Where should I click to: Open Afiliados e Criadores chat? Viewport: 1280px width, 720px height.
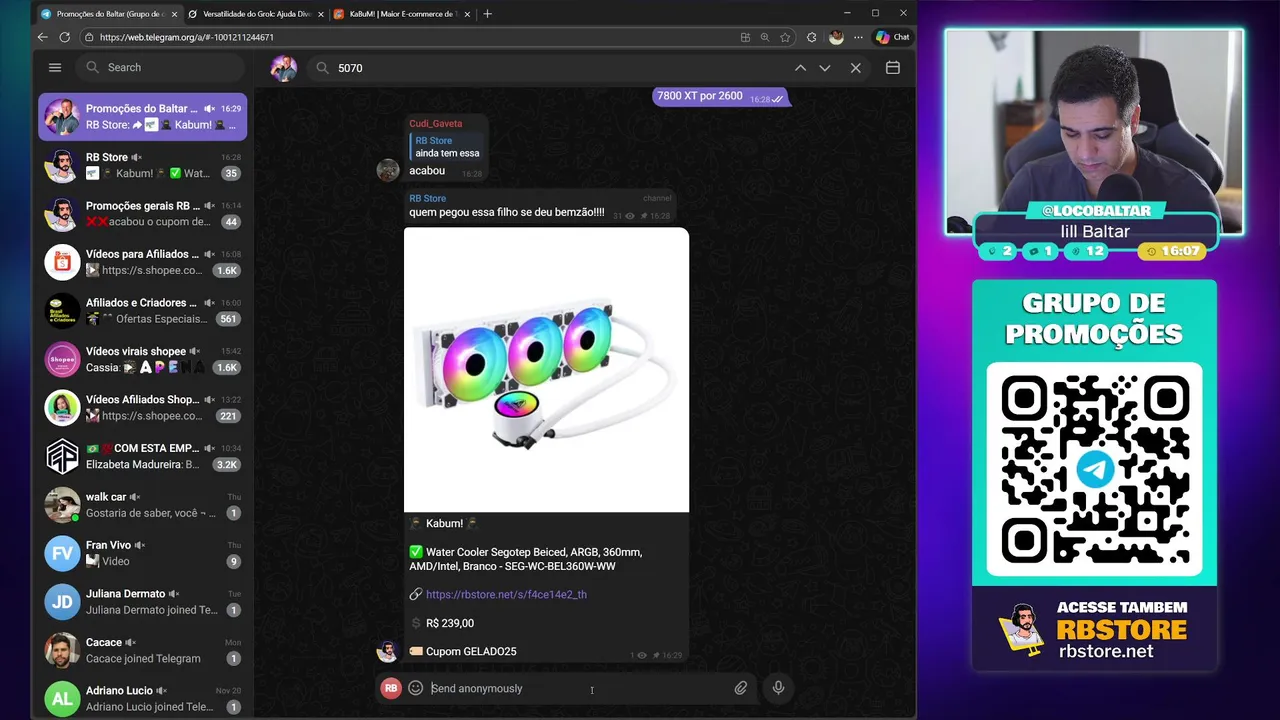tap(143, 310)
